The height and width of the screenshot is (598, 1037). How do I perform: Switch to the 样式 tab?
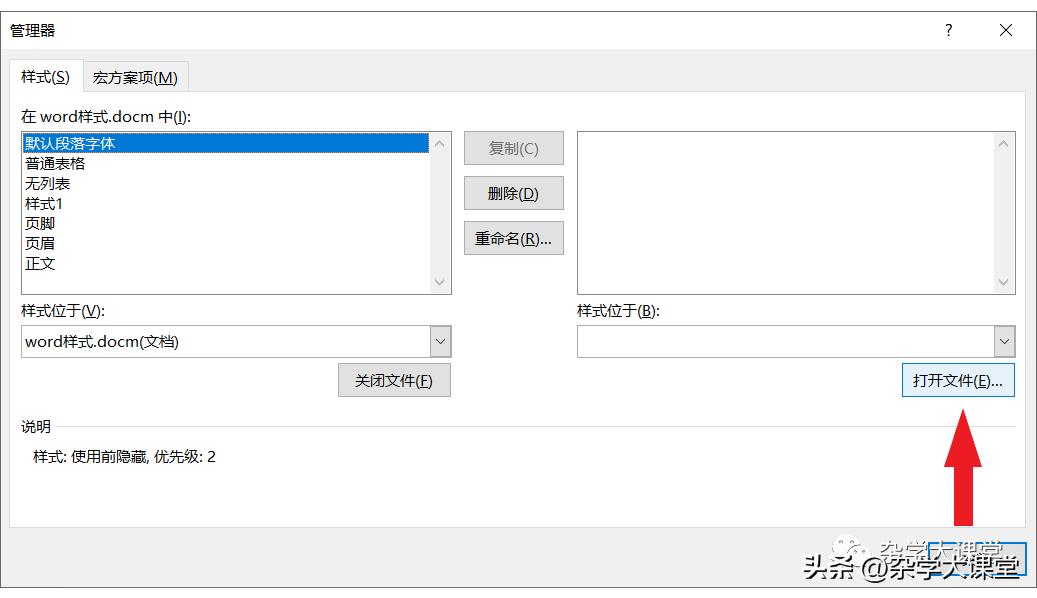pos(44,76)
